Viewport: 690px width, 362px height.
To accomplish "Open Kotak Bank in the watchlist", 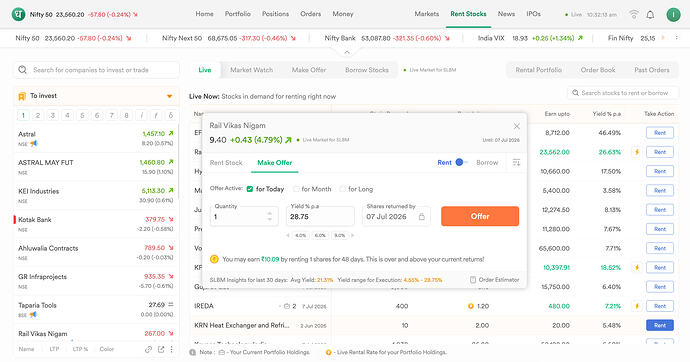I will (96, 224).
